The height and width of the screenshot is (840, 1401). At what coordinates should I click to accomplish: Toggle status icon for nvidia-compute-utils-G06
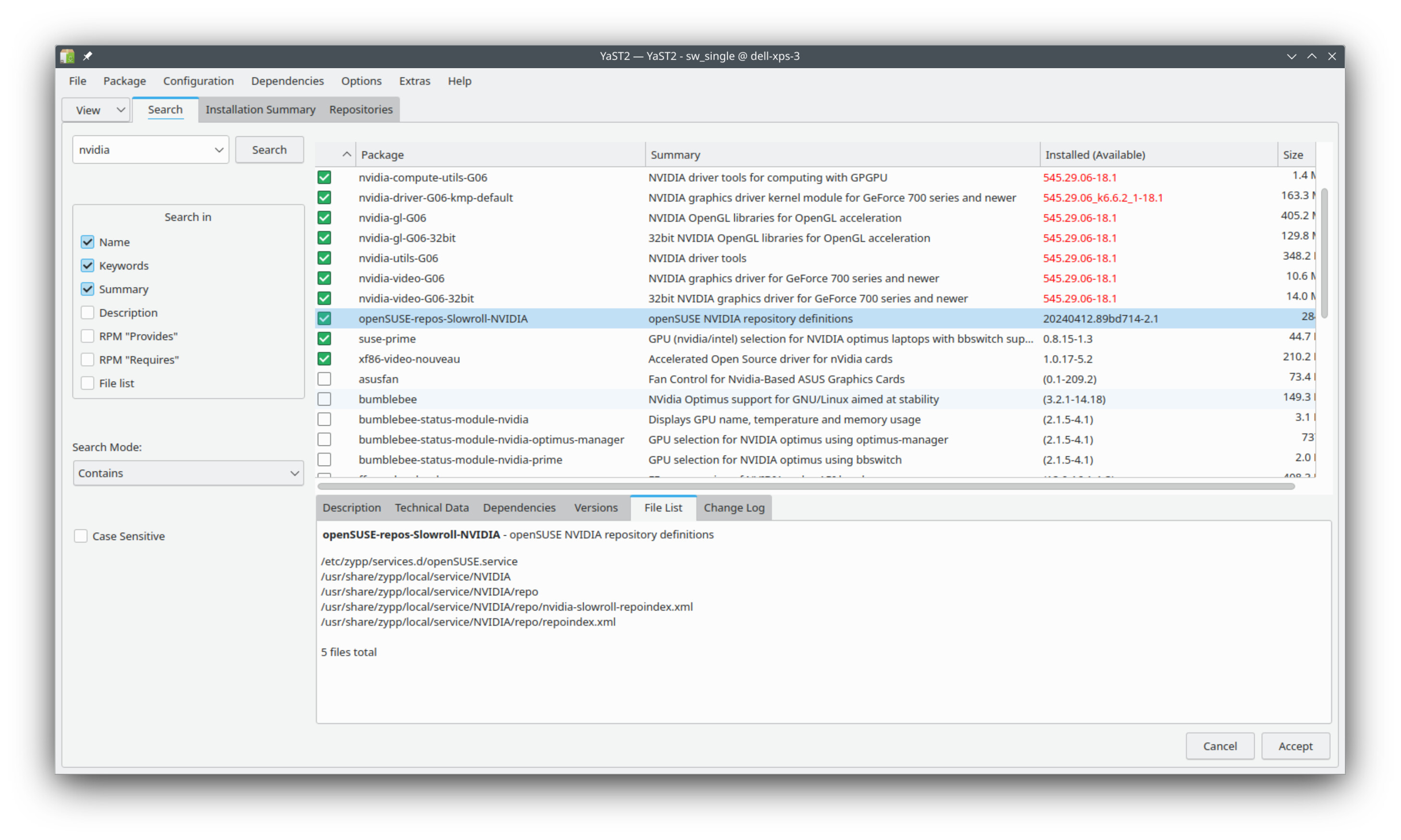pyautogui.click(x=324, y=178)
